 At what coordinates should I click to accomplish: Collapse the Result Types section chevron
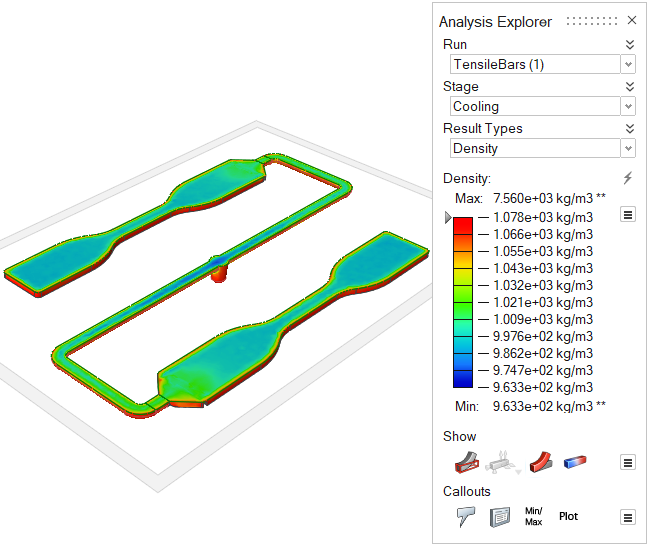(x=629, y=128)
